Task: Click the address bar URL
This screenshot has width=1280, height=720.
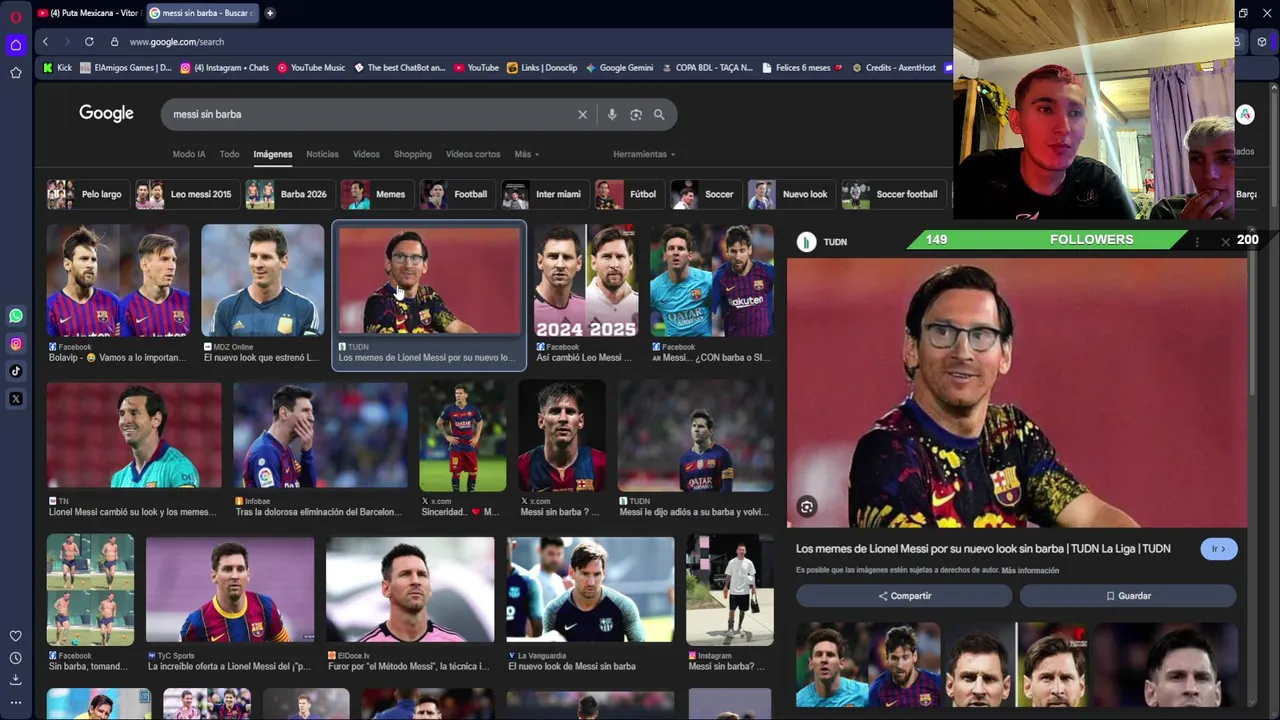Action: pyautogui.click(x=176, y=42)
